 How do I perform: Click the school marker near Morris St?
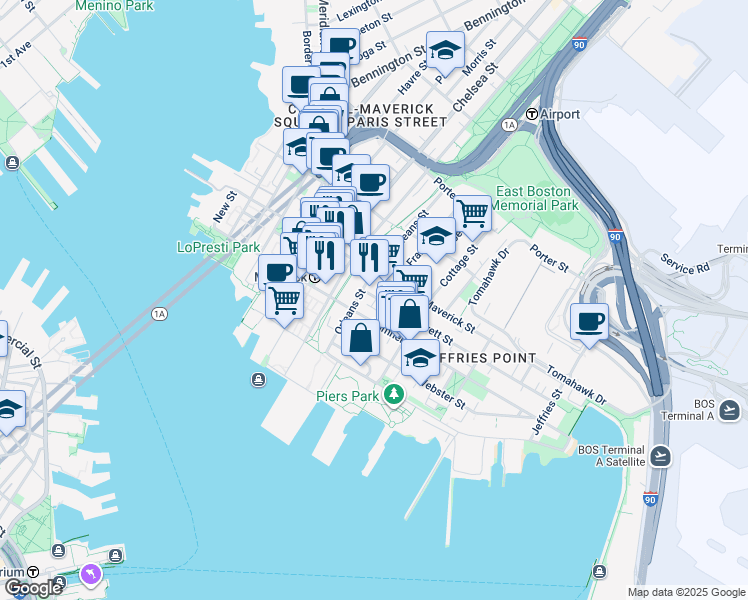445,52
